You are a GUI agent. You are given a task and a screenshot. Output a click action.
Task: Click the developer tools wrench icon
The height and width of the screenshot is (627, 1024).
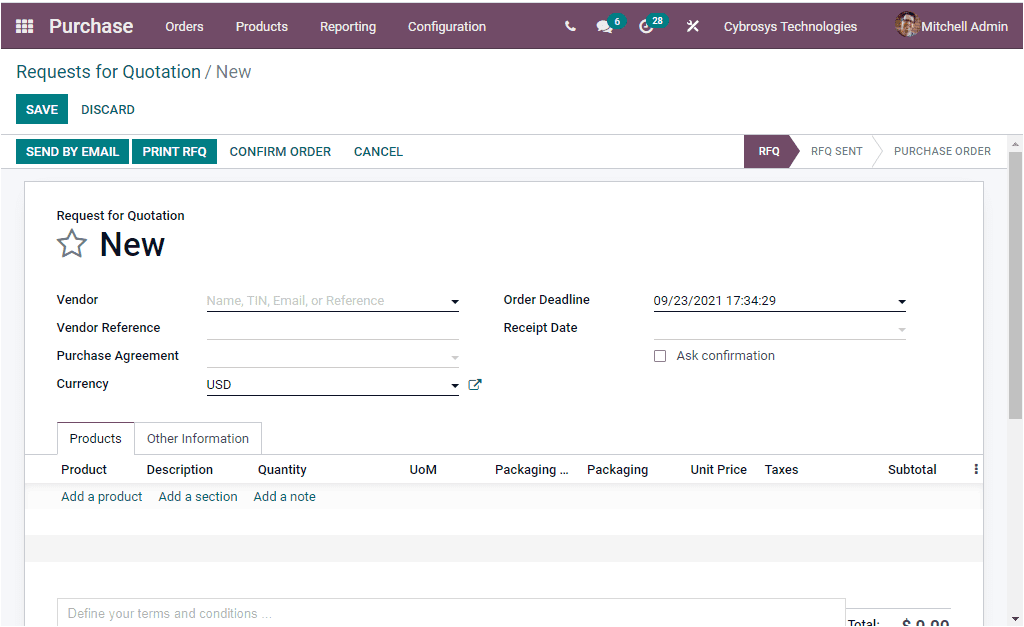pos(692,26)
